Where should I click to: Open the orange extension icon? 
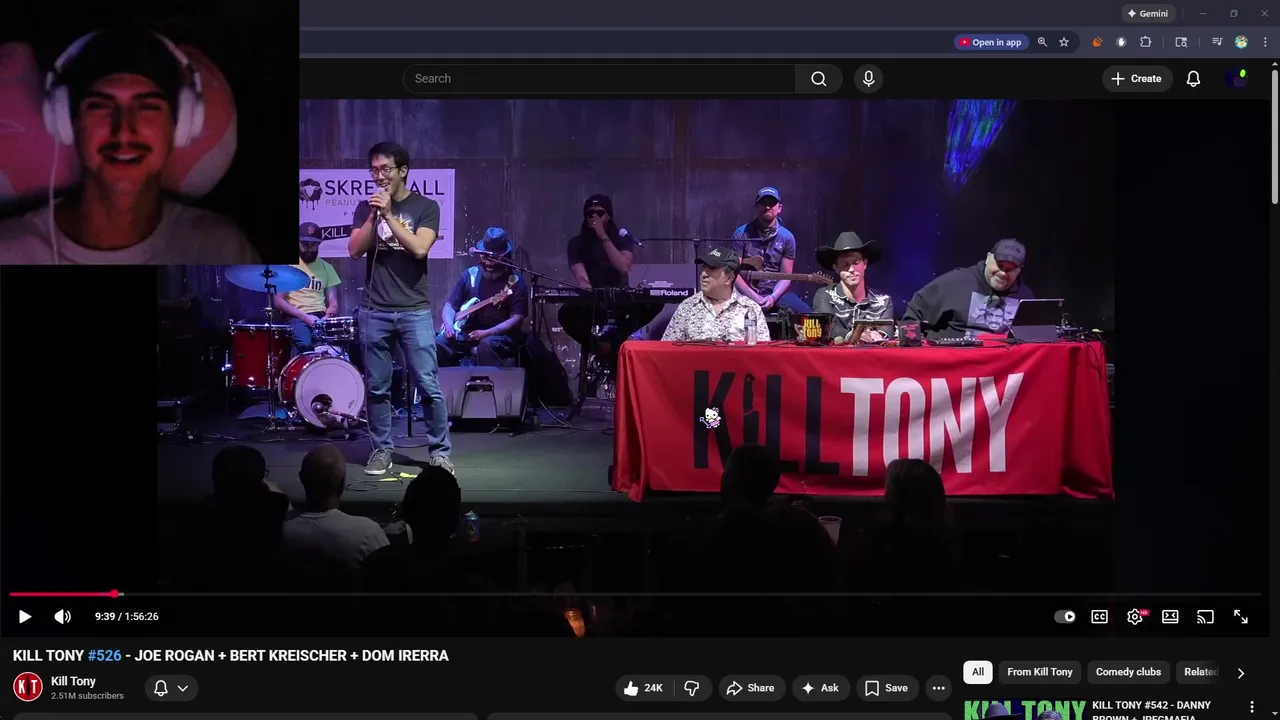click(x=1097, y=42)
